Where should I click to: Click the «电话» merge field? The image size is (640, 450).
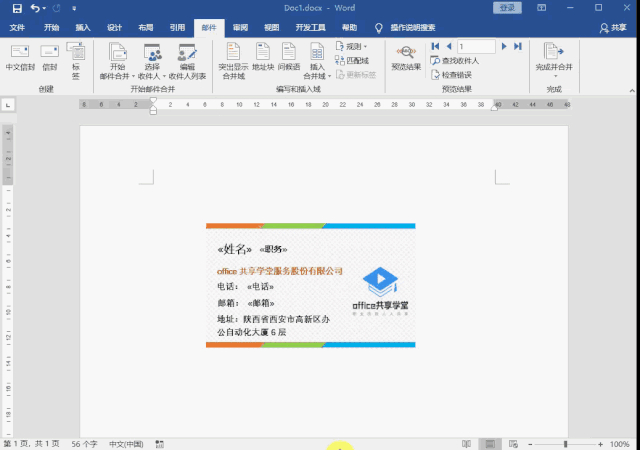(x=260, y=287)
